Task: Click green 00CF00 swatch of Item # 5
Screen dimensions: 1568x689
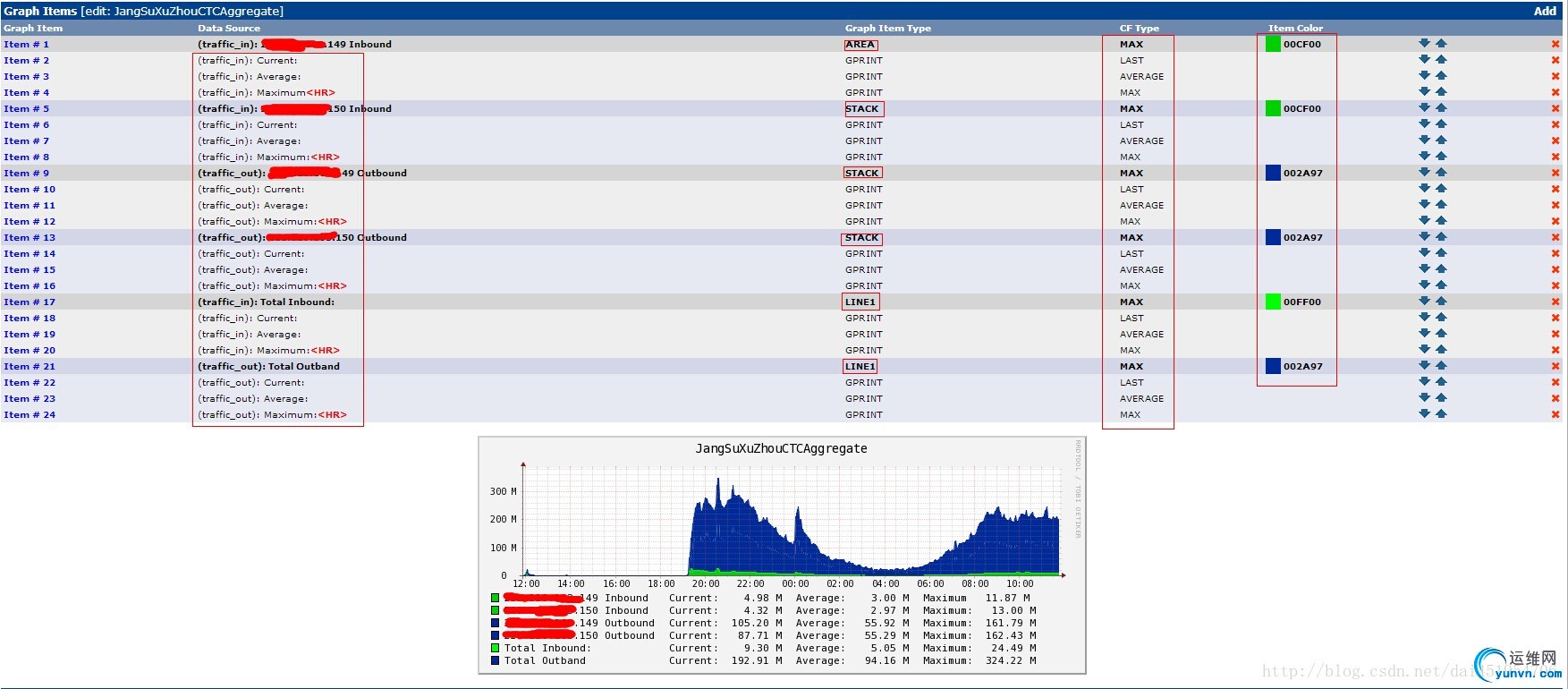Action: click(1273, 108)
